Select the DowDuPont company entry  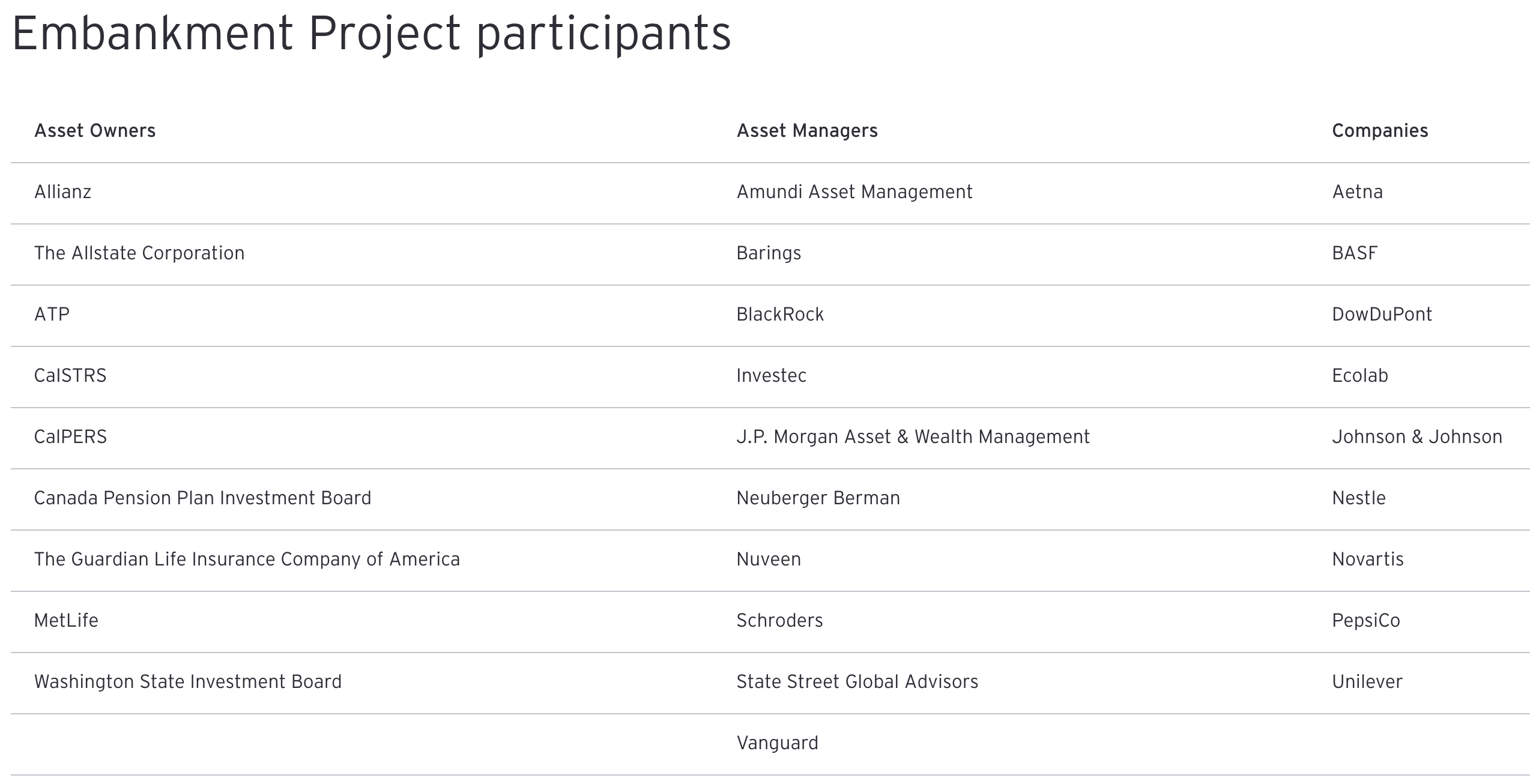[x=1382, y=315]
